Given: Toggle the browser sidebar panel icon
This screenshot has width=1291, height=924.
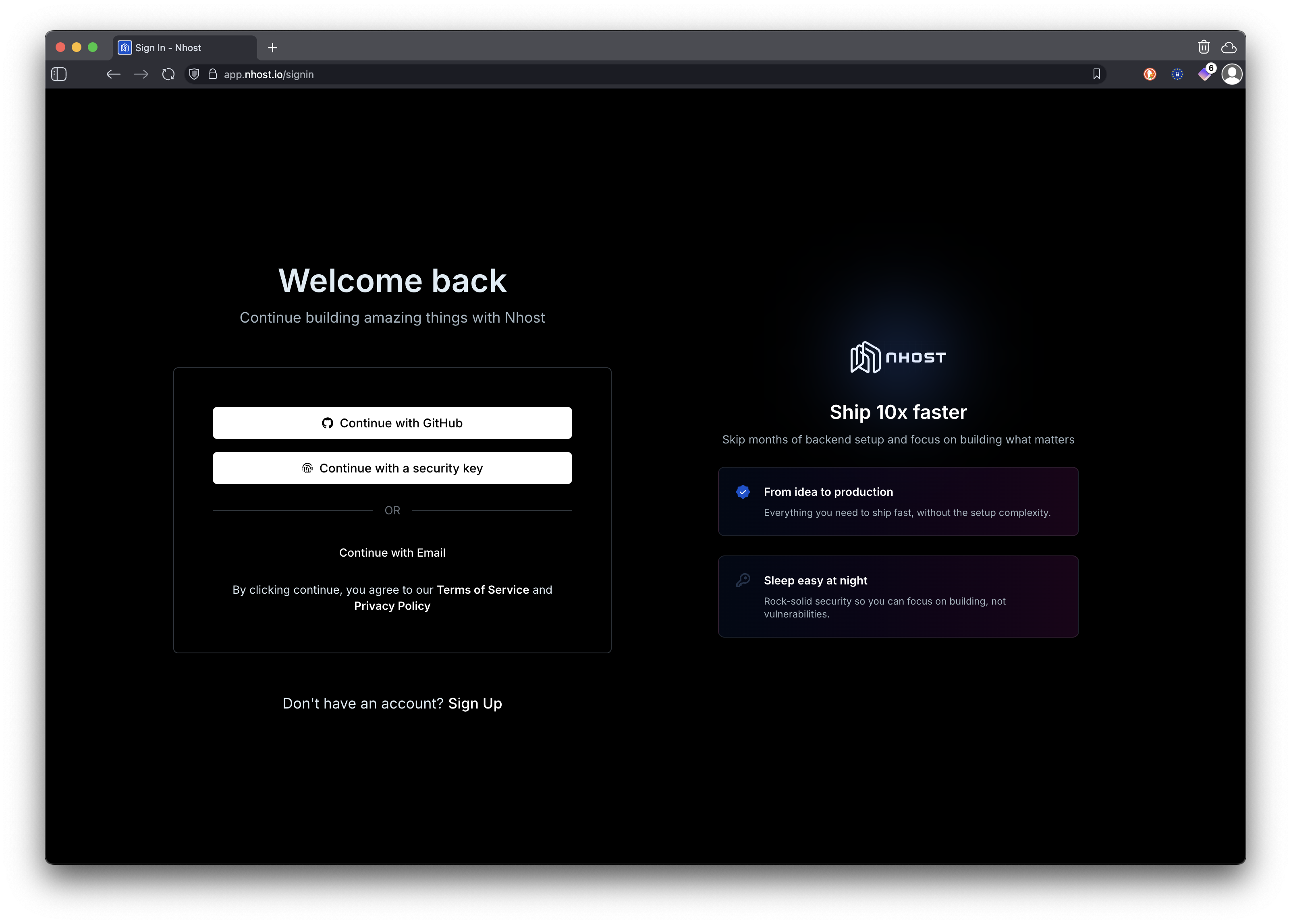Looking at the screenshot, I should [59, 75].
